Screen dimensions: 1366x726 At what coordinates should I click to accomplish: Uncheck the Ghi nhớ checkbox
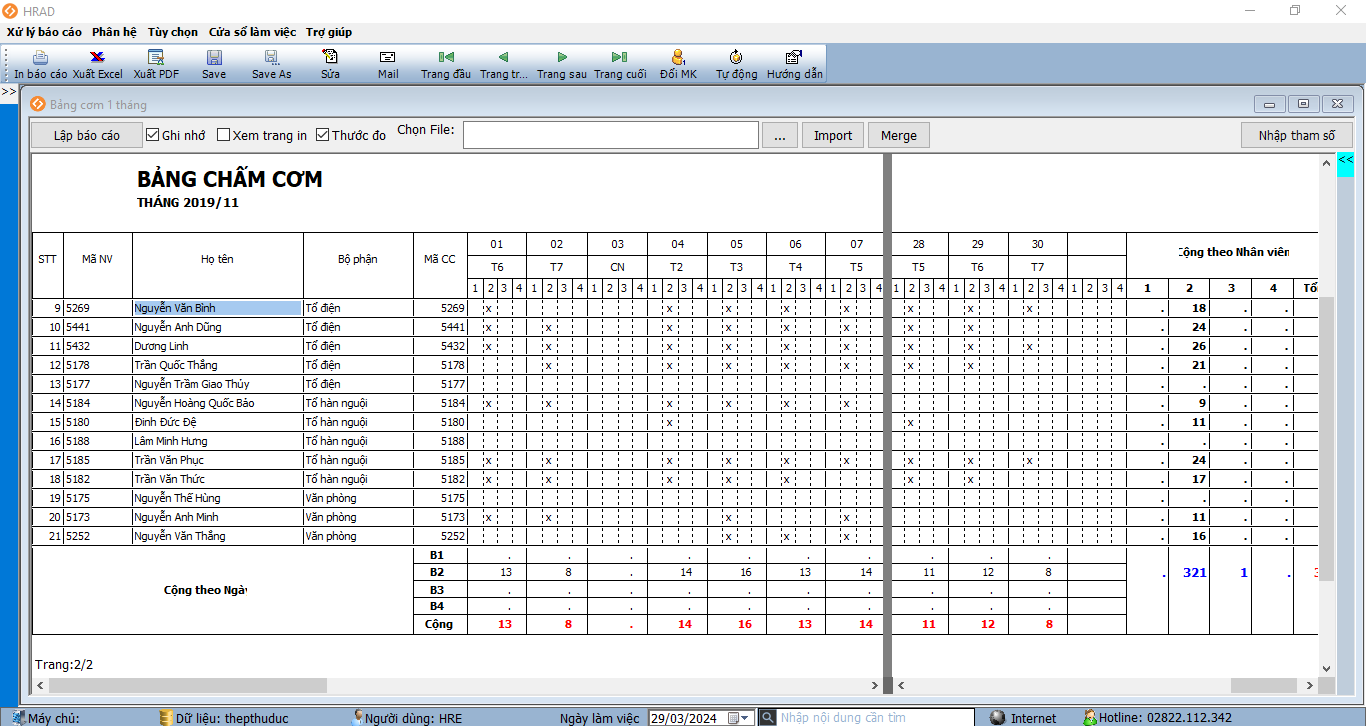[x=153, y=135]
